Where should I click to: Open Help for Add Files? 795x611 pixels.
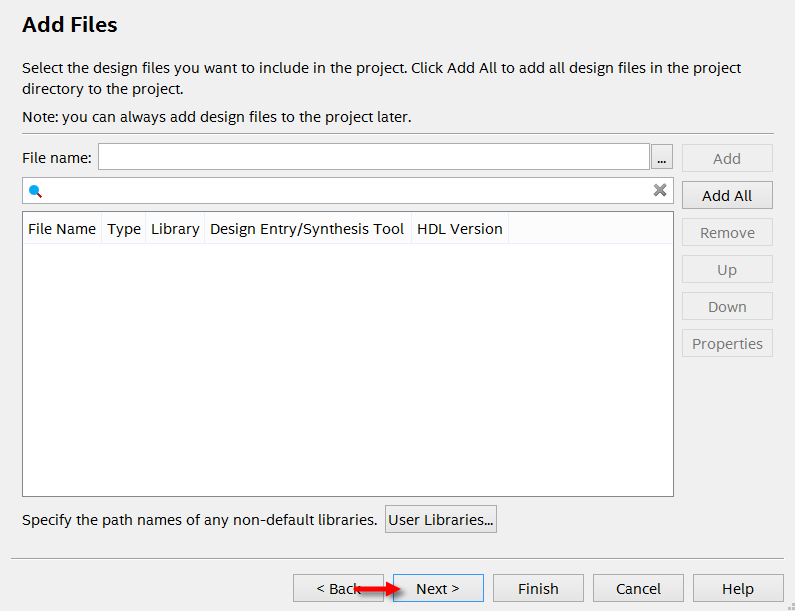[738, 588]
